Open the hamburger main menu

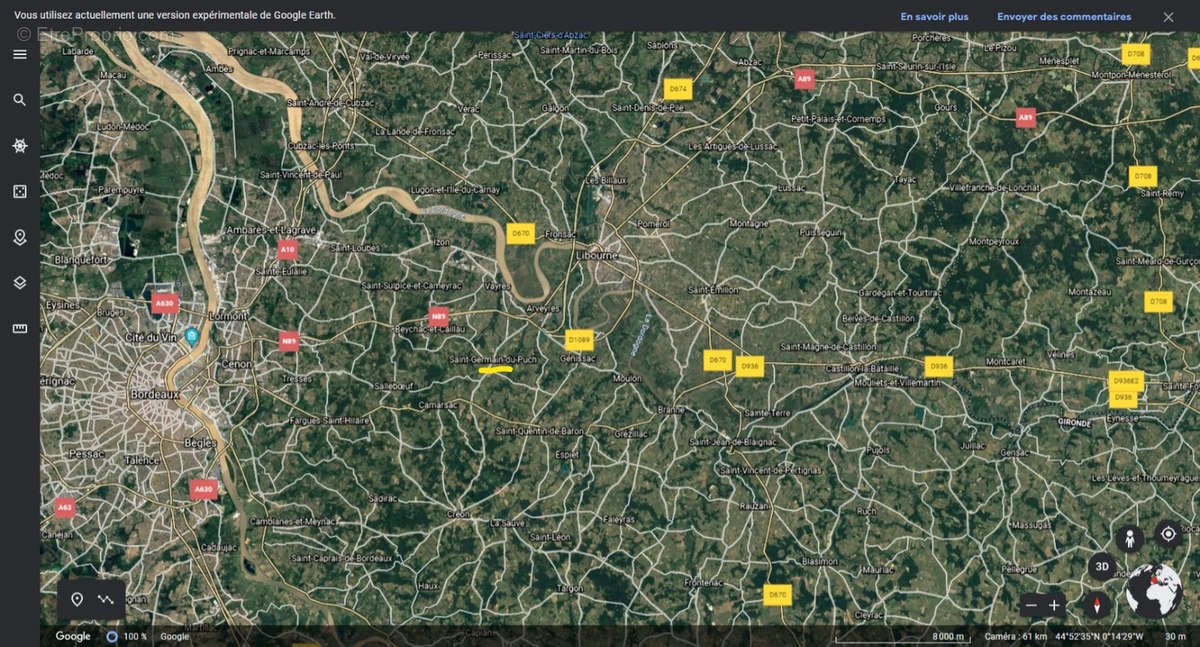click(x=19, y=54)
